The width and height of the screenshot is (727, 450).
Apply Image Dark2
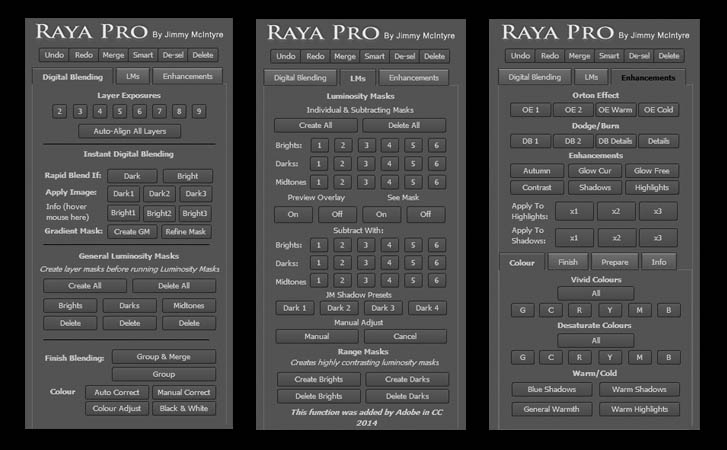[159, 194]
